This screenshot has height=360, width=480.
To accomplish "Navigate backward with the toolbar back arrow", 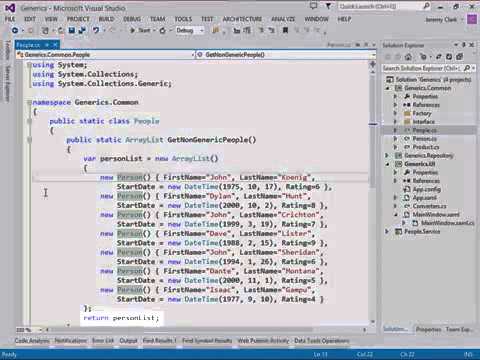I will click(15, 30).
